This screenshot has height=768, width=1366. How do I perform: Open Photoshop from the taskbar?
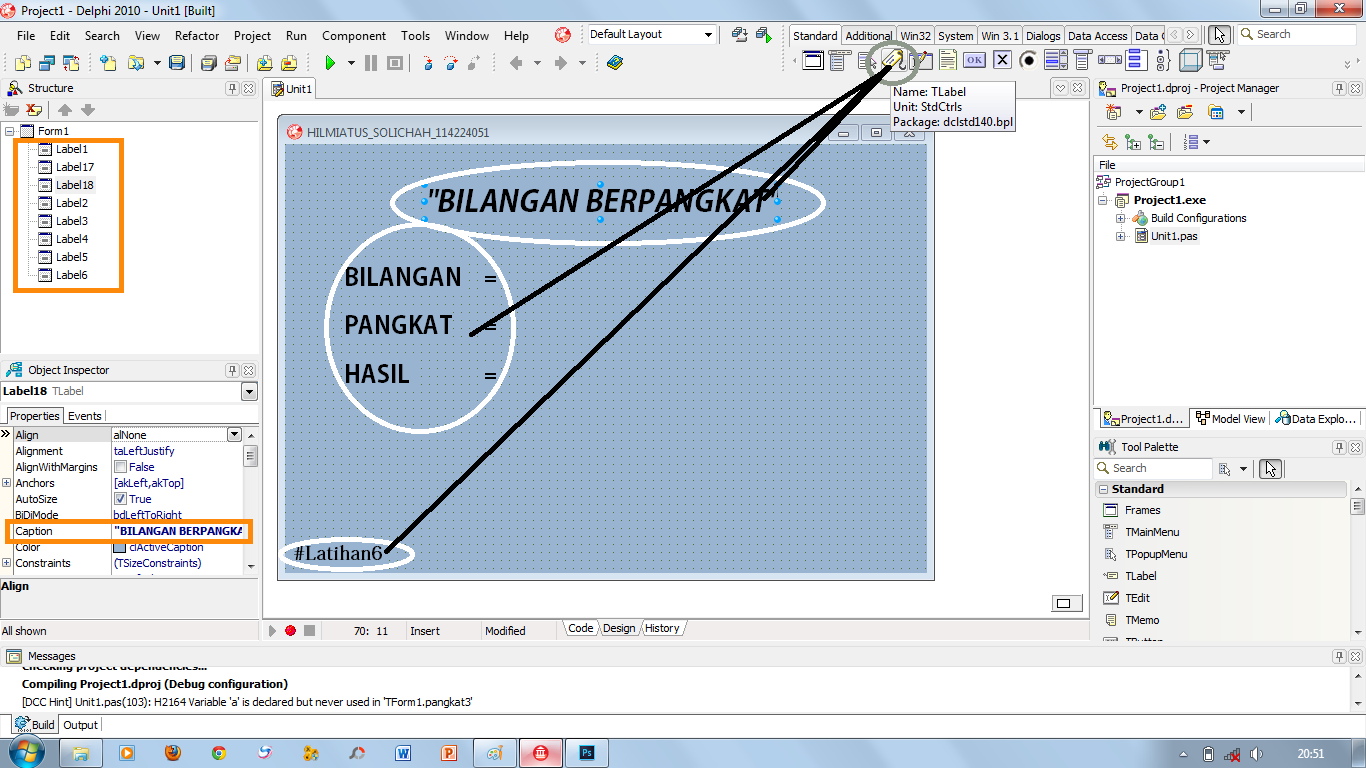[587, 753]
